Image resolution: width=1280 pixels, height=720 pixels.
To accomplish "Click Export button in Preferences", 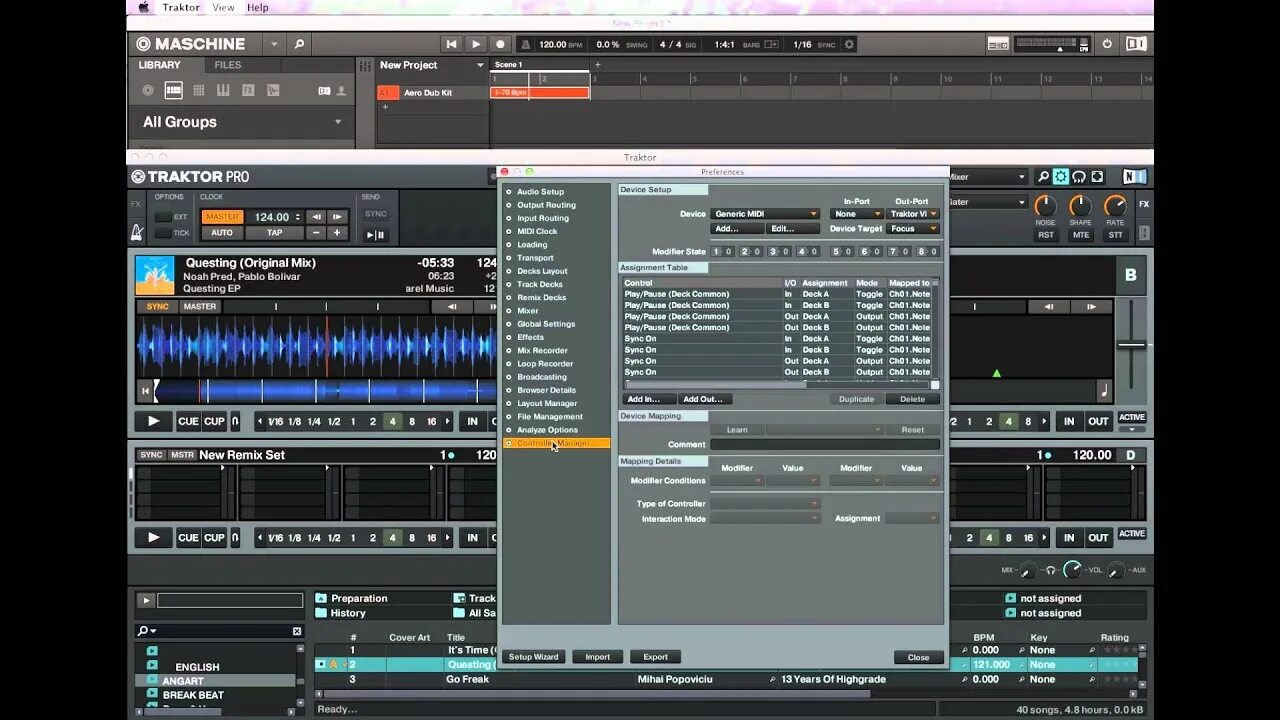I will [655, 657].
